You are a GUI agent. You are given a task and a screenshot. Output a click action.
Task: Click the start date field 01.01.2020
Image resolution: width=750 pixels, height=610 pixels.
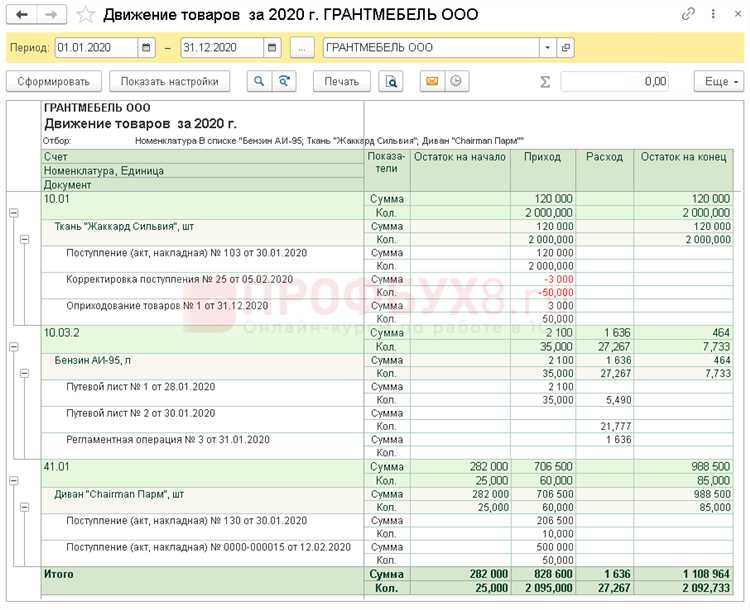click(x=97, y=47)
